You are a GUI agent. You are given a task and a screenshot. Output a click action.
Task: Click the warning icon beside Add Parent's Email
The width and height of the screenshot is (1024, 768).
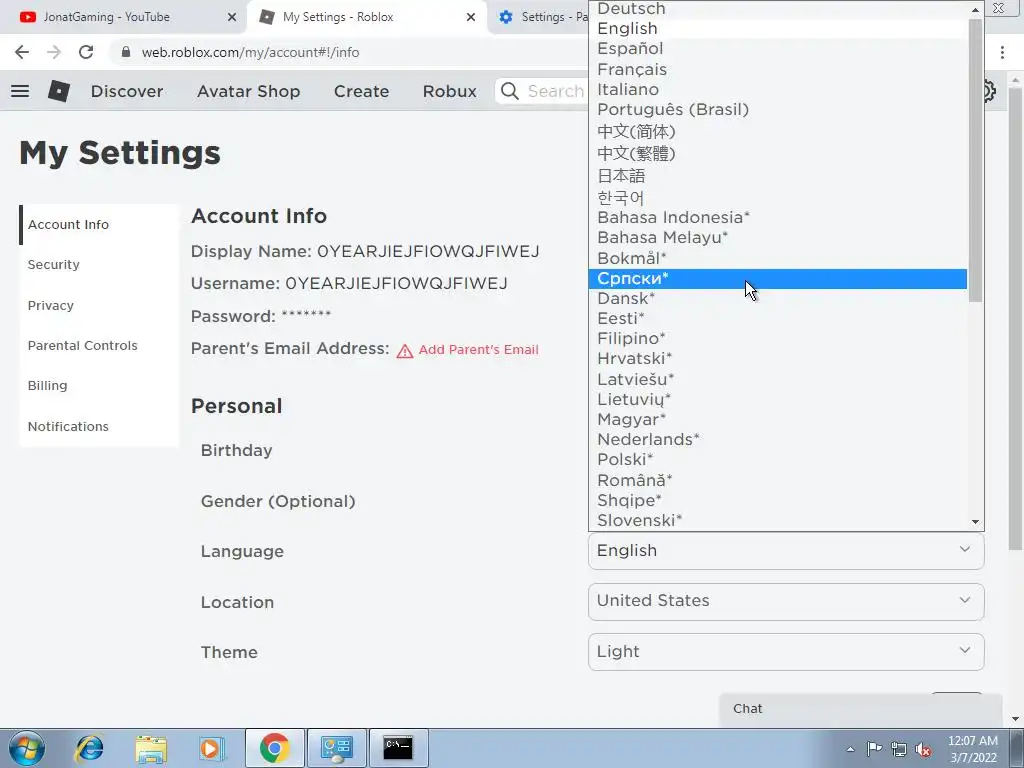(x=405, y=351)
